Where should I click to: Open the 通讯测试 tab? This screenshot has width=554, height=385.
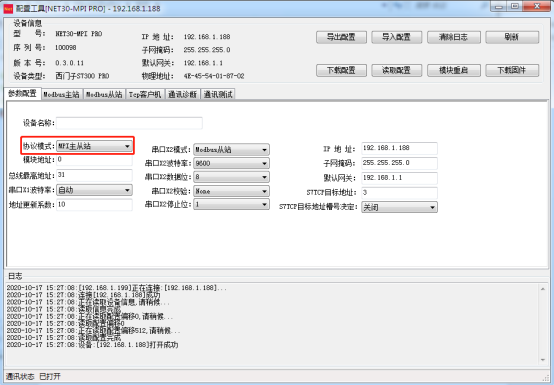click(218, 94)
